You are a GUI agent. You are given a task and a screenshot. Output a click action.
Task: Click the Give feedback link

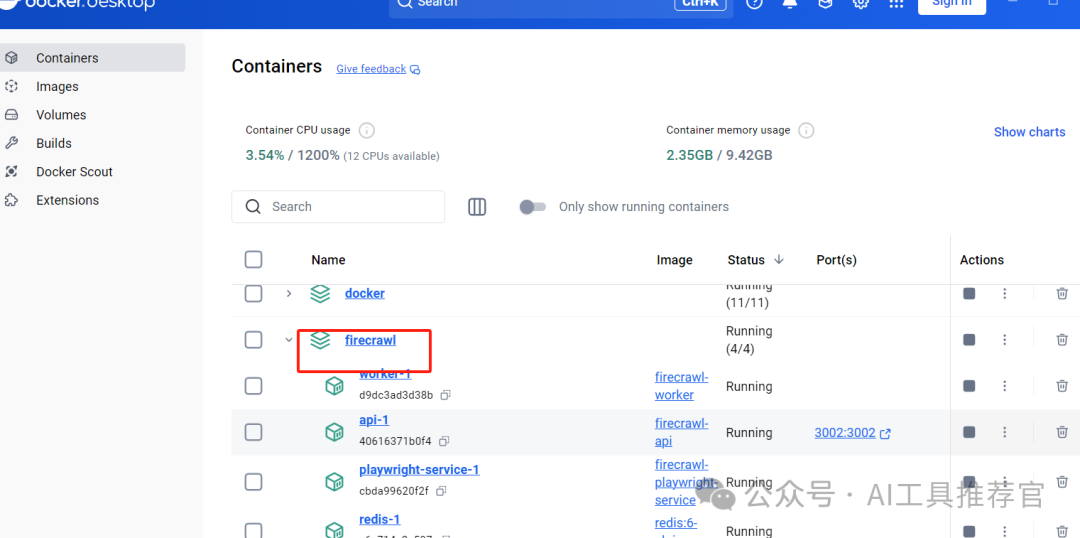pyautogui.click(x=377, y=69)
